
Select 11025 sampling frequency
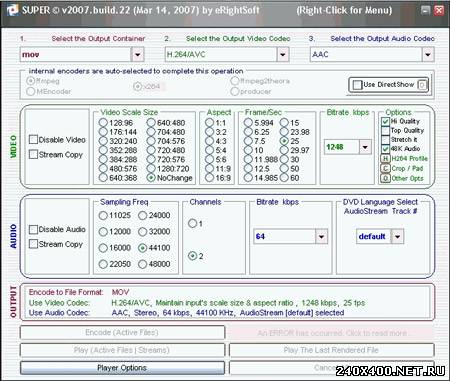pos(103,215)
